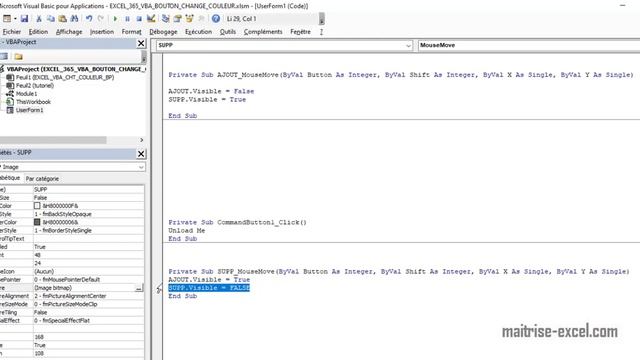
Task: Click the toolbar overflow options handle
Action: click(322, 19)
